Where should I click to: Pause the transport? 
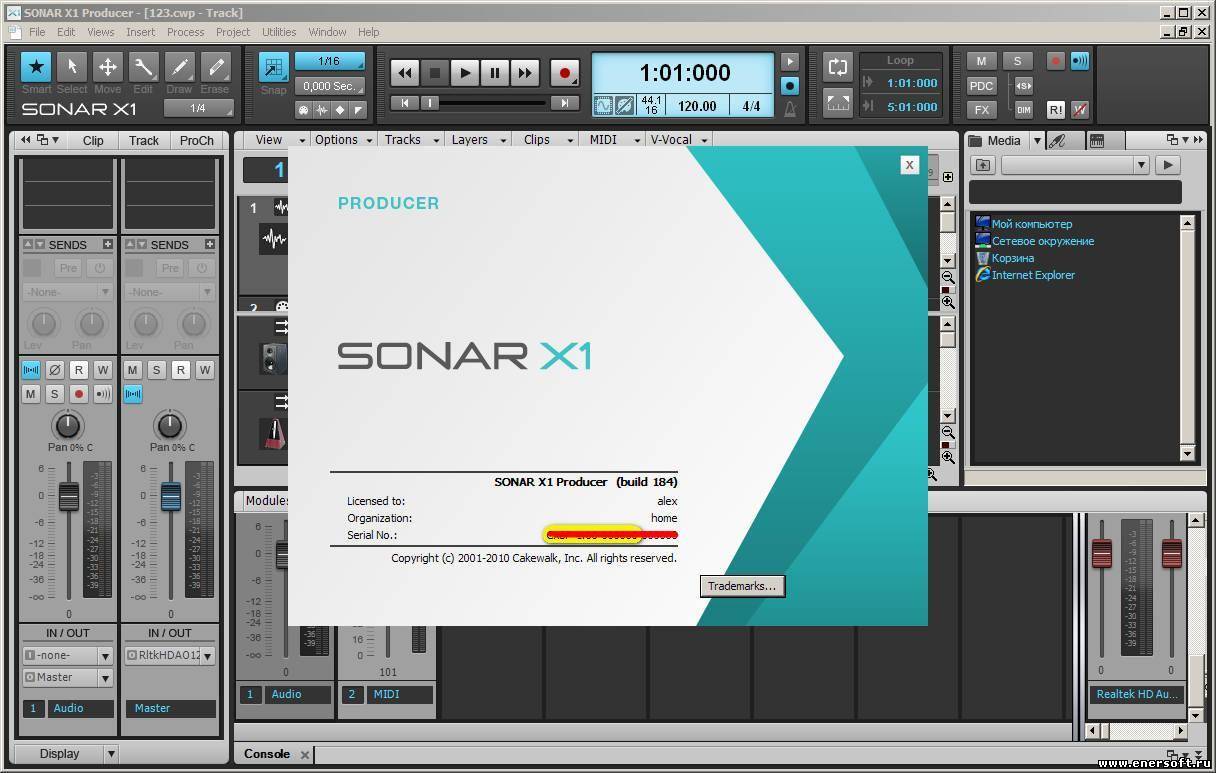point(494,73)
